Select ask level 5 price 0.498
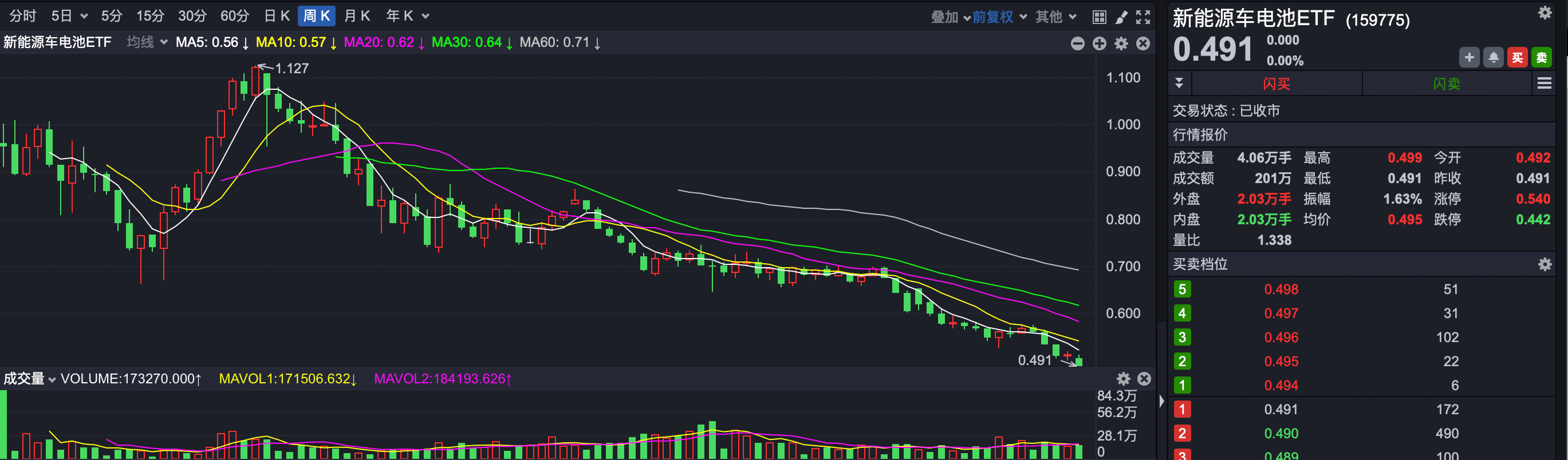Image resolution: width=1568 pixels, height=460 pixels. coord(1281,289)
